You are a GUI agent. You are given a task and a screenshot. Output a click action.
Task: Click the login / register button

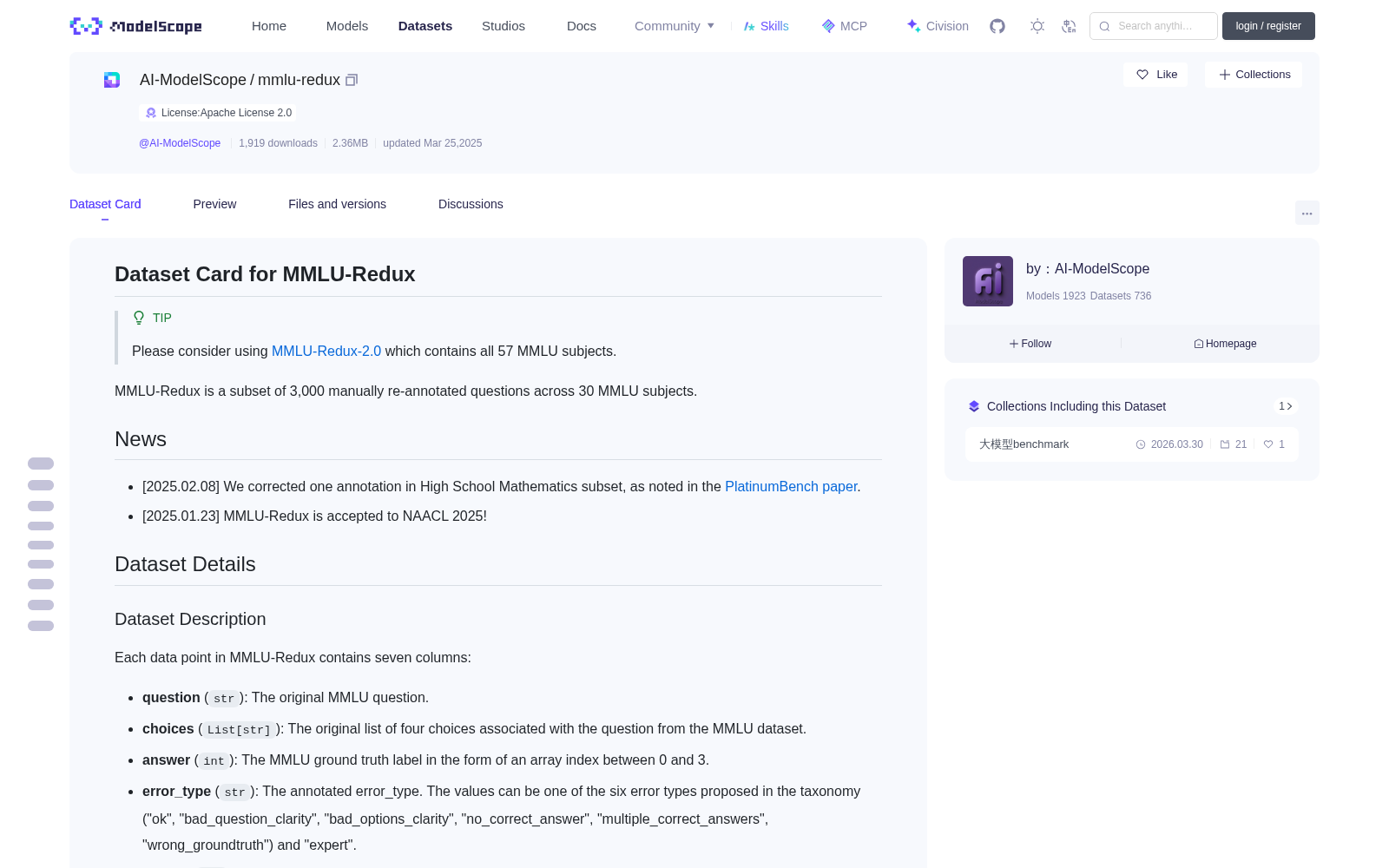[x=1268, y=26]
